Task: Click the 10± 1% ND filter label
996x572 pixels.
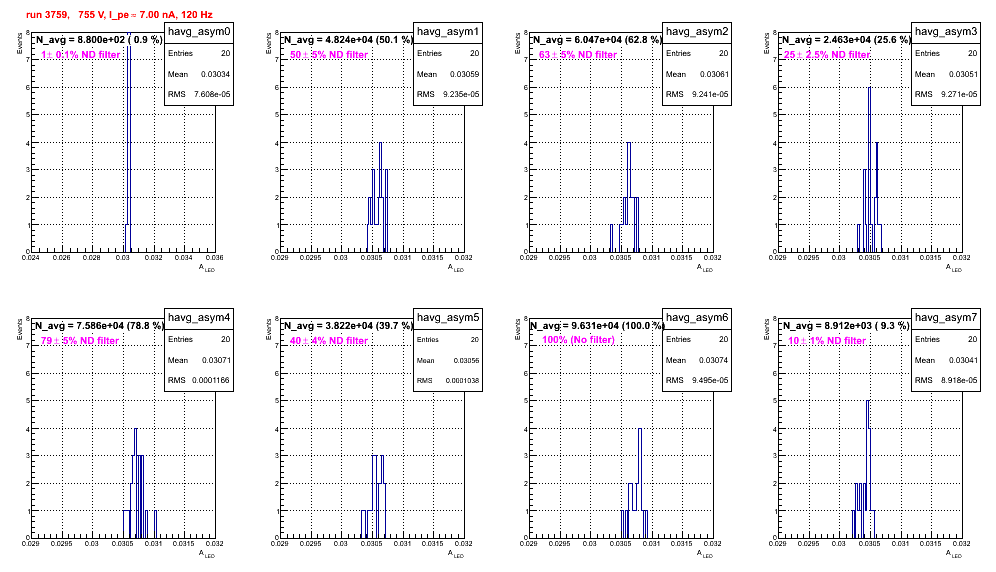Action: click(x=827, y=341)
